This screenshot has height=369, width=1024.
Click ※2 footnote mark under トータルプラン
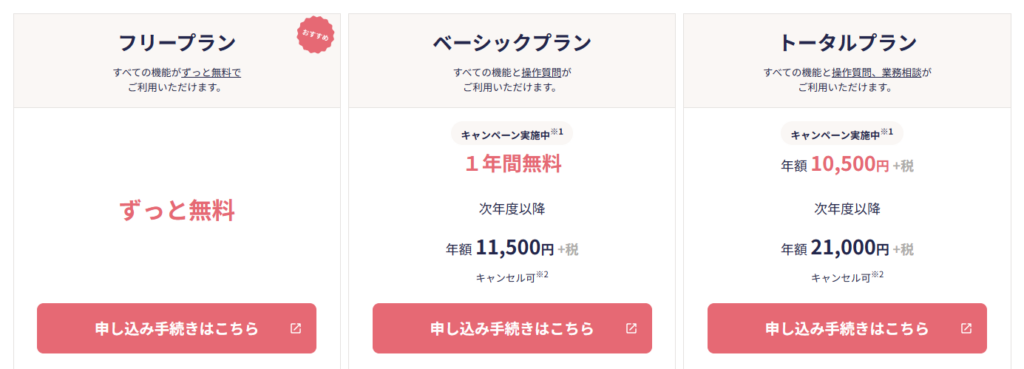[877, 274]
